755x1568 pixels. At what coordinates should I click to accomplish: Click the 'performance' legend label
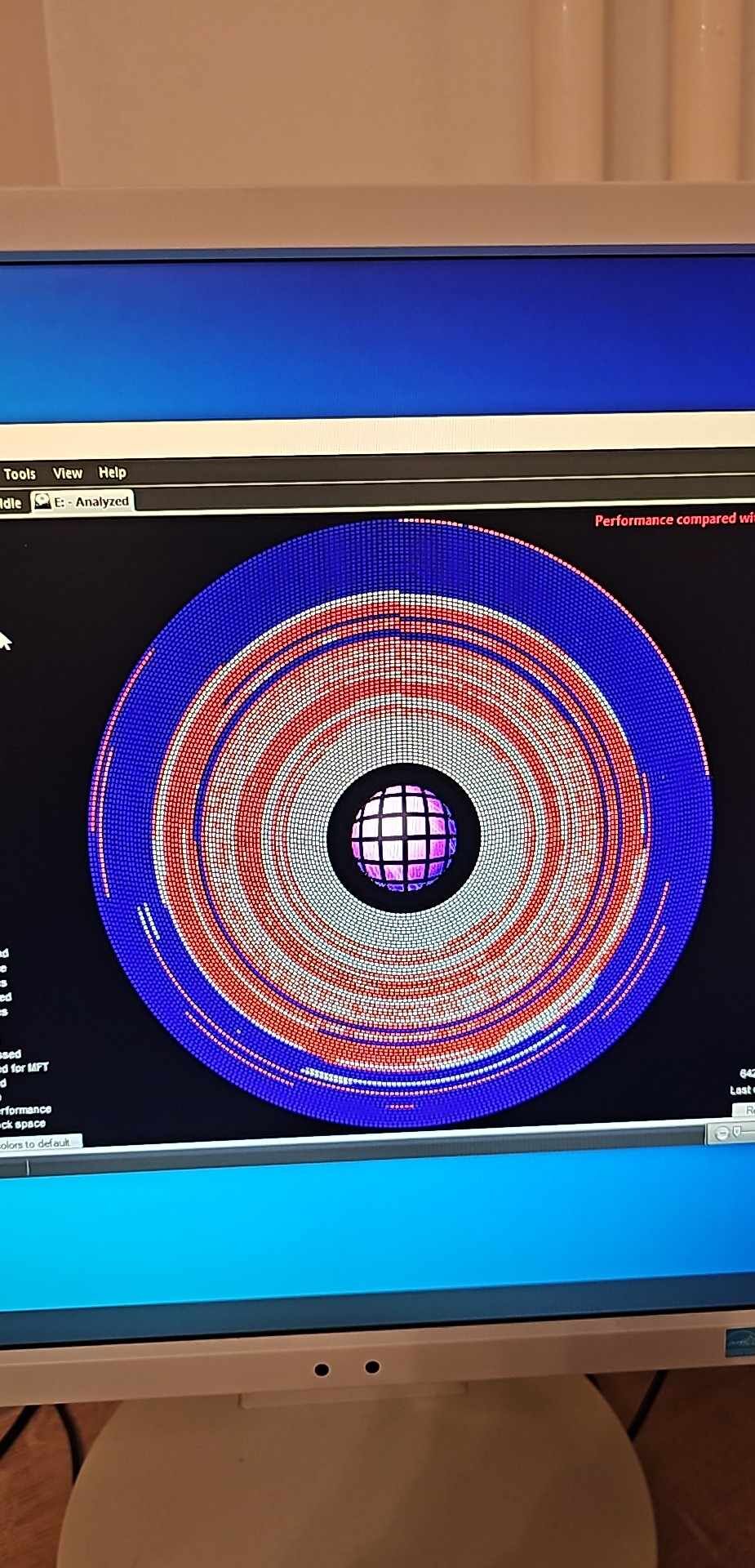tap(25, 1110)
